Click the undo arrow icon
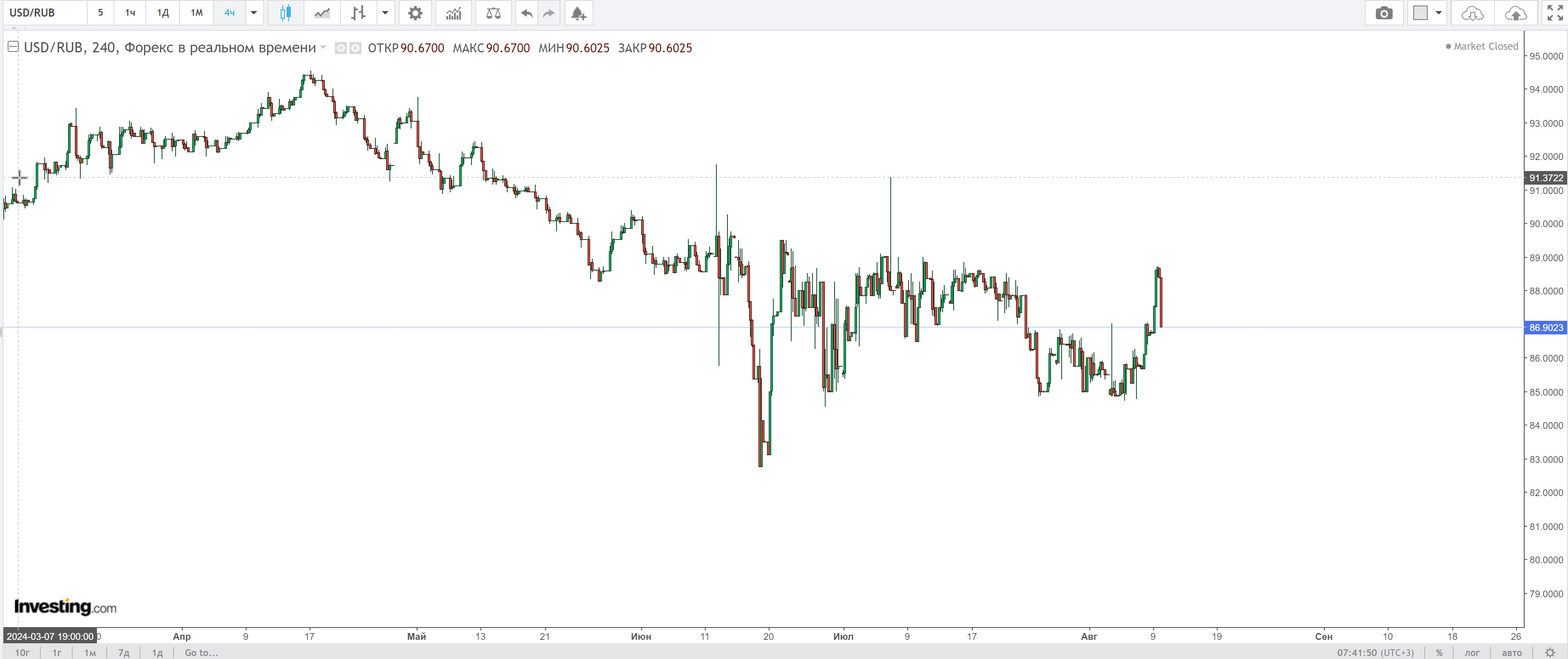 (527, 13)
